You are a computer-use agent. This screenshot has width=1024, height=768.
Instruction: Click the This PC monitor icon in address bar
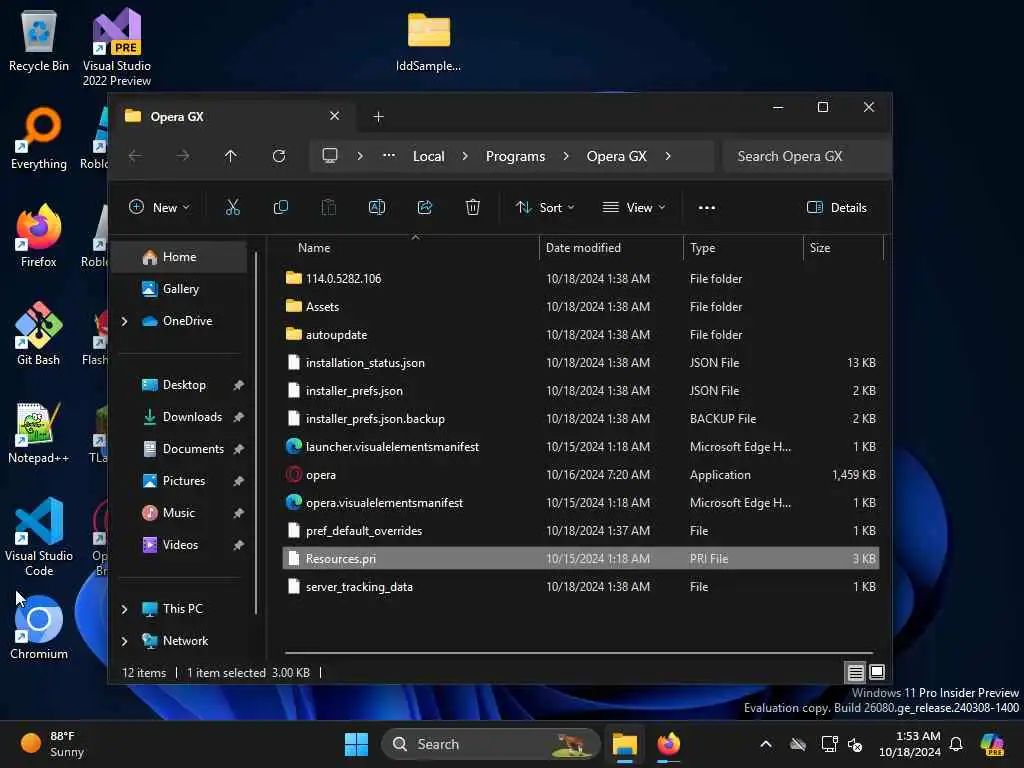click(x=330, y=155)
